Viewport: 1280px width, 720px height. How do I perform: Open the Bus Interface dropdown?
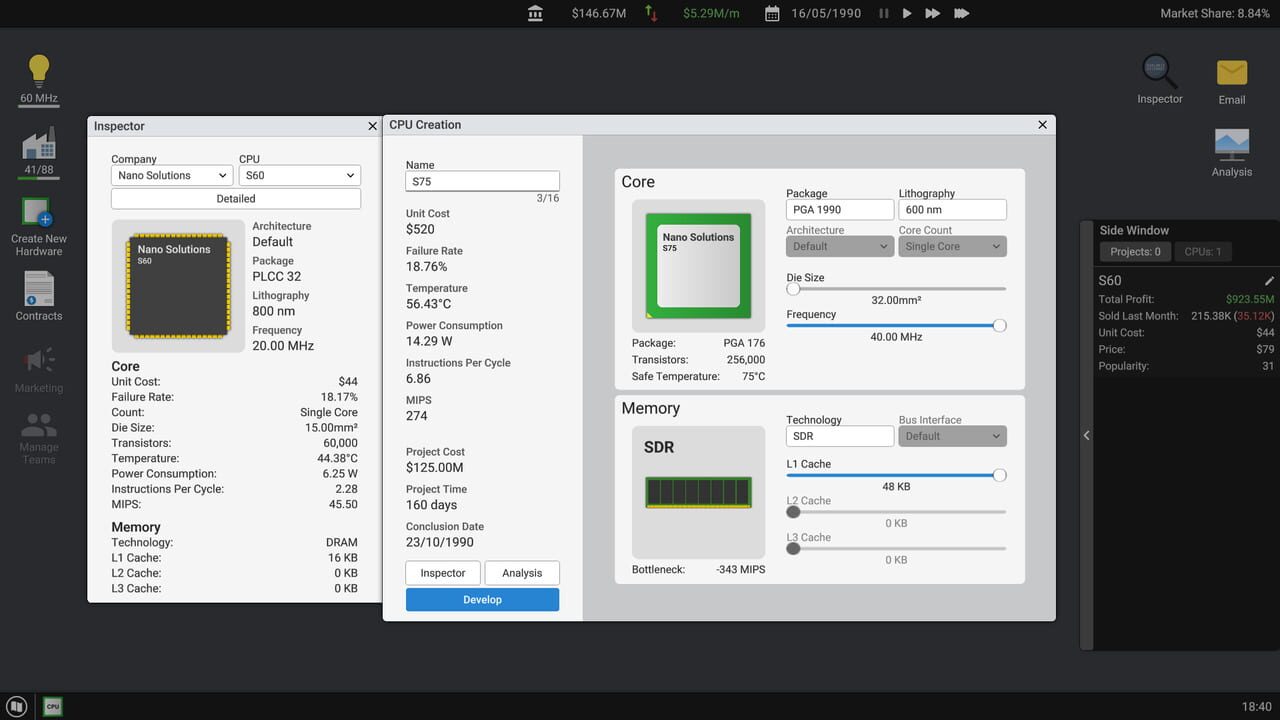coord(952,436)
